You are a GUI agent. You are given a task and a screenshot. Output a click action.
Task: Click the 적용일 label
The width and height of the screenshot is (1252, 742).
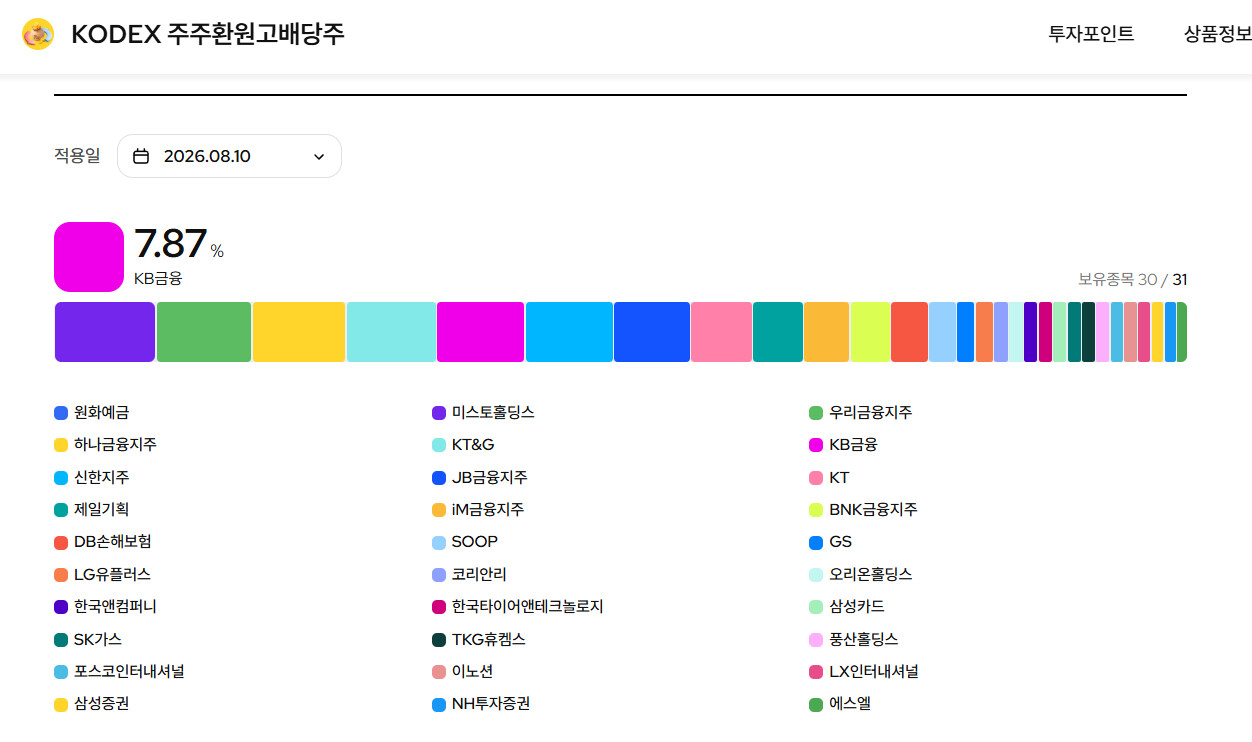point(77,156)
